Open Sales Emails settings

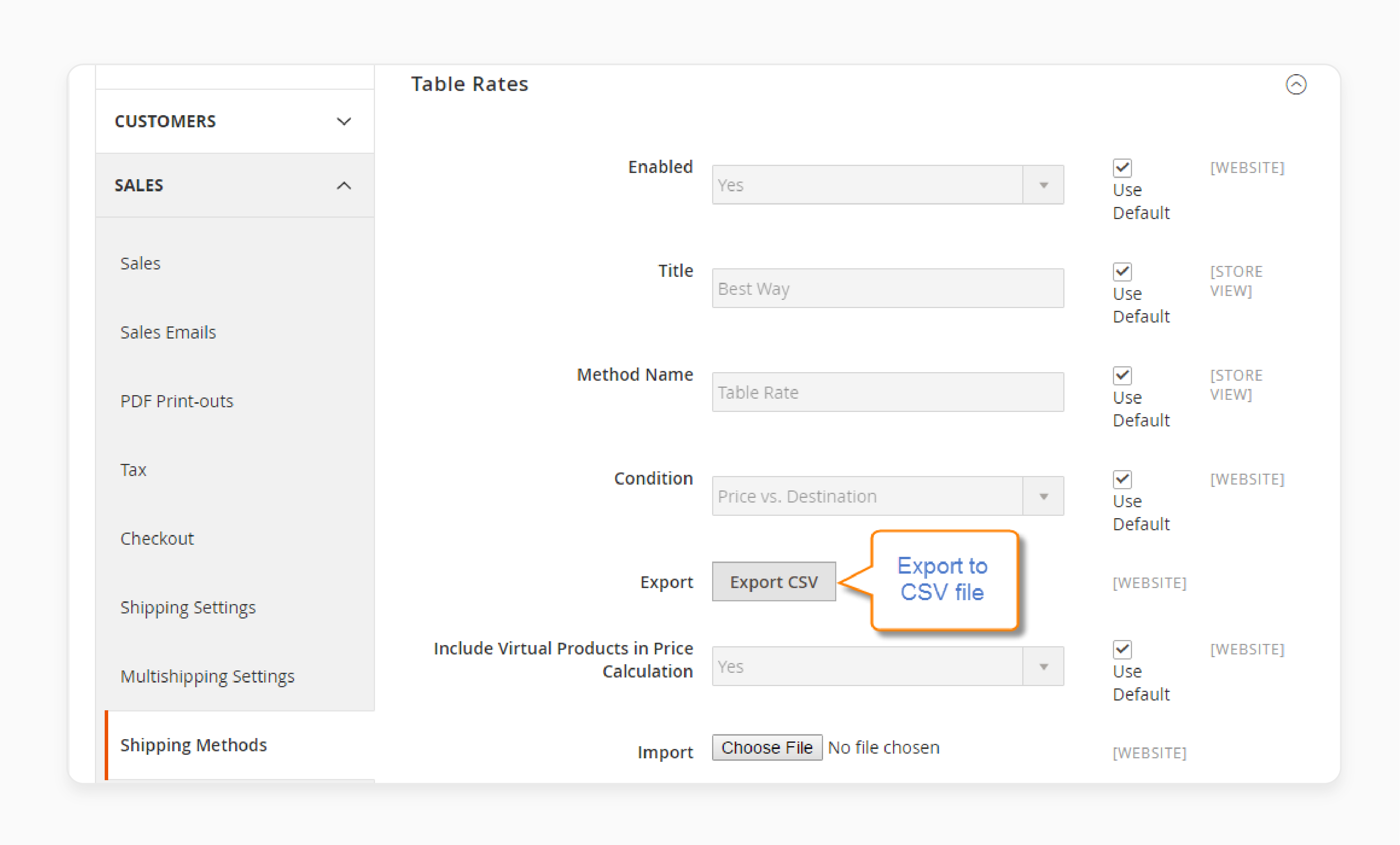[x=168, y=332]
